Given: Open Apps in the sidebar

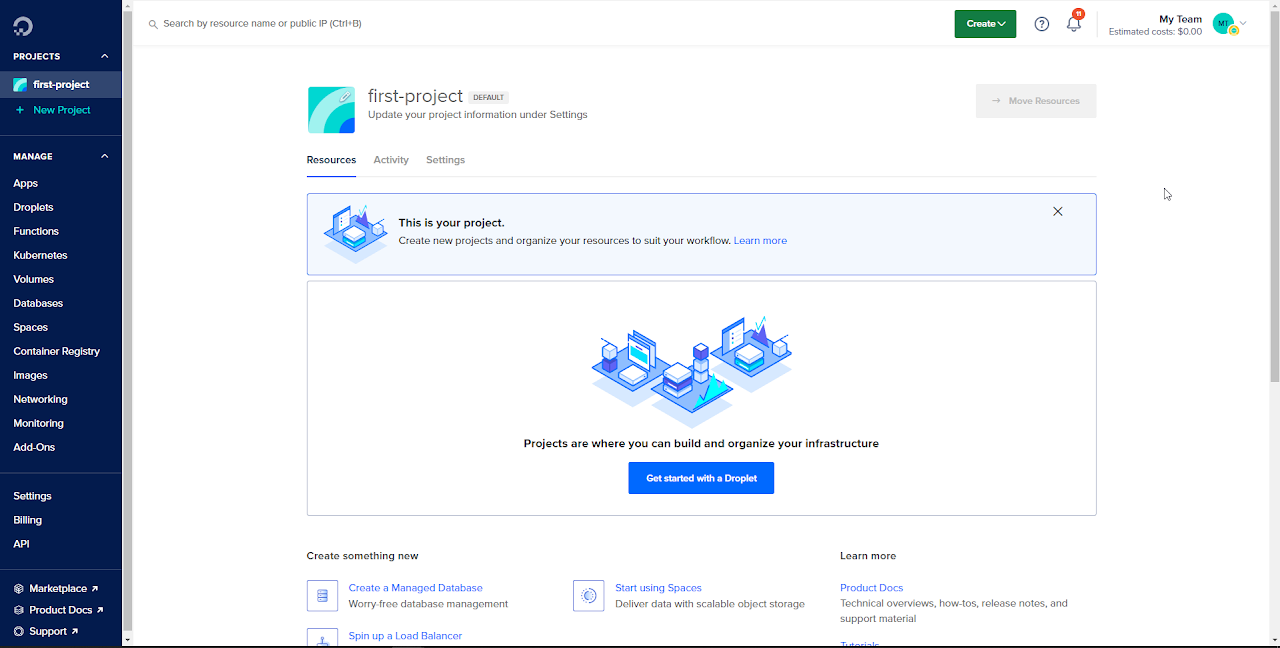Looking at the screenshot, I should point(25,184).
